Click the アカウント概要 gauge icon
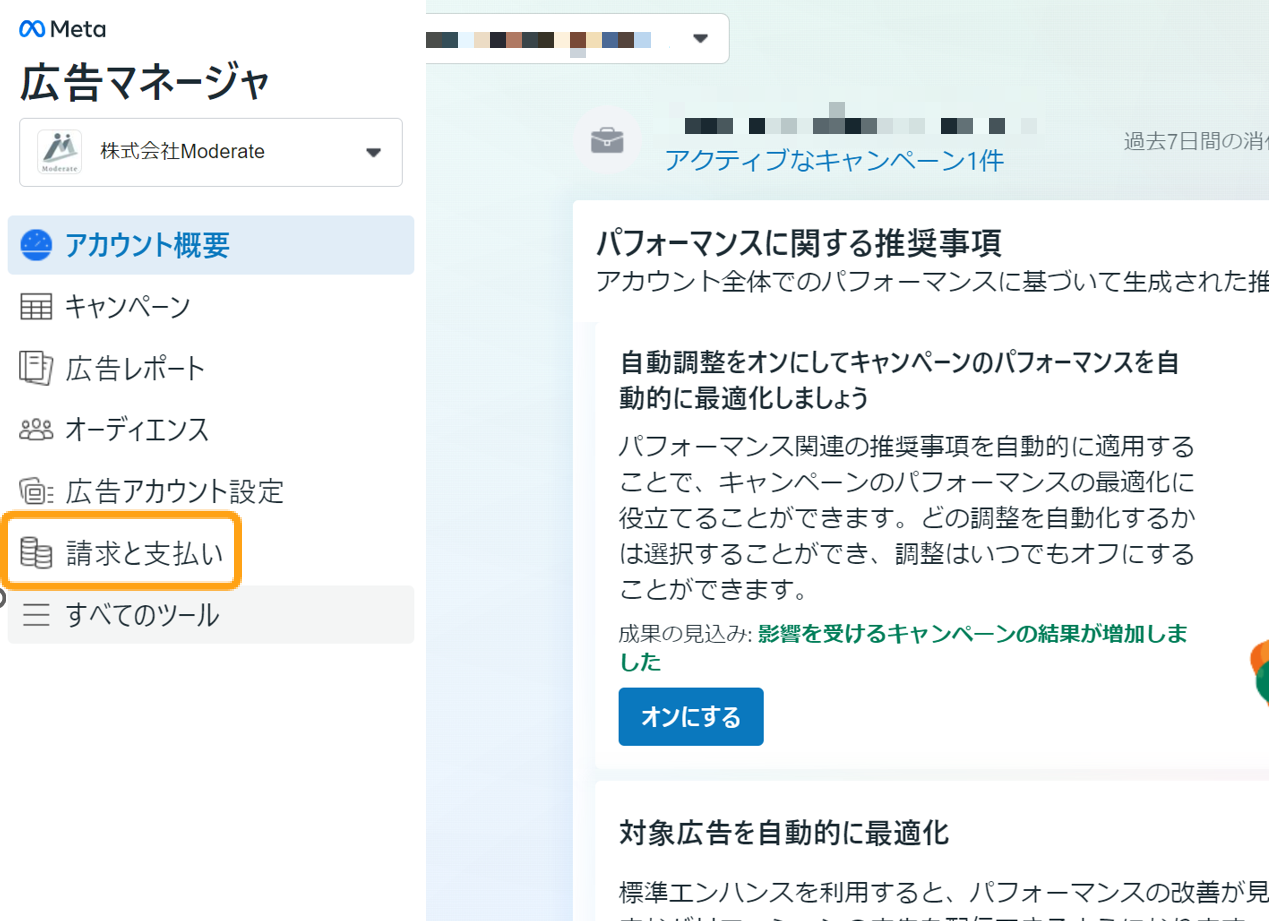Image resolution: width=1269 pixels, height=921 pixels. [36, 245]
